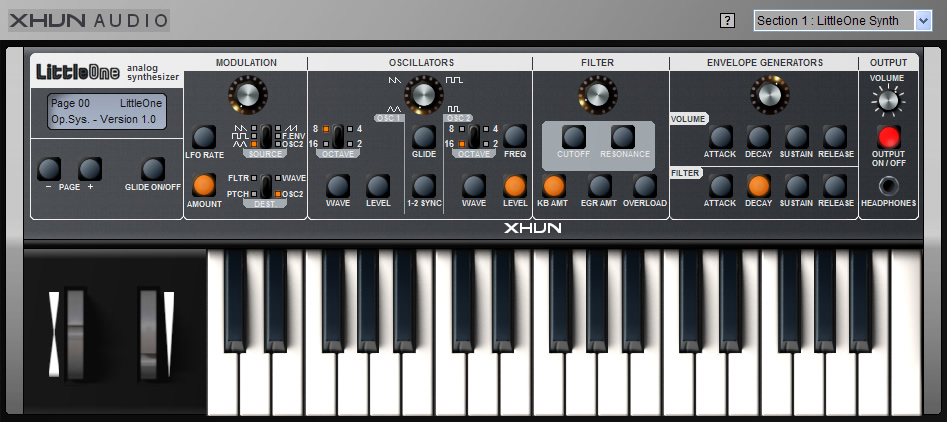The image size is (947, 422).
Task: Select the Overload button
Action: pyautogui.click(x=644, y=187)
